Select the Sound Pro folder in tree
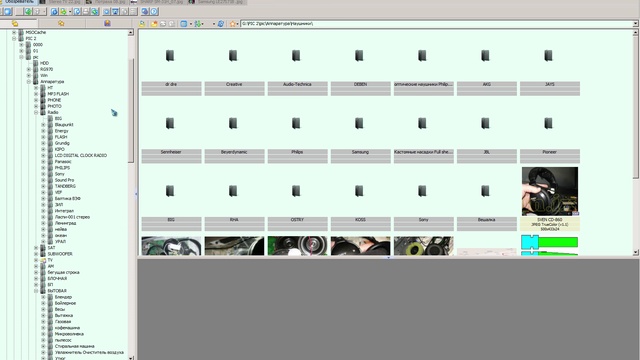 [64, 180]
